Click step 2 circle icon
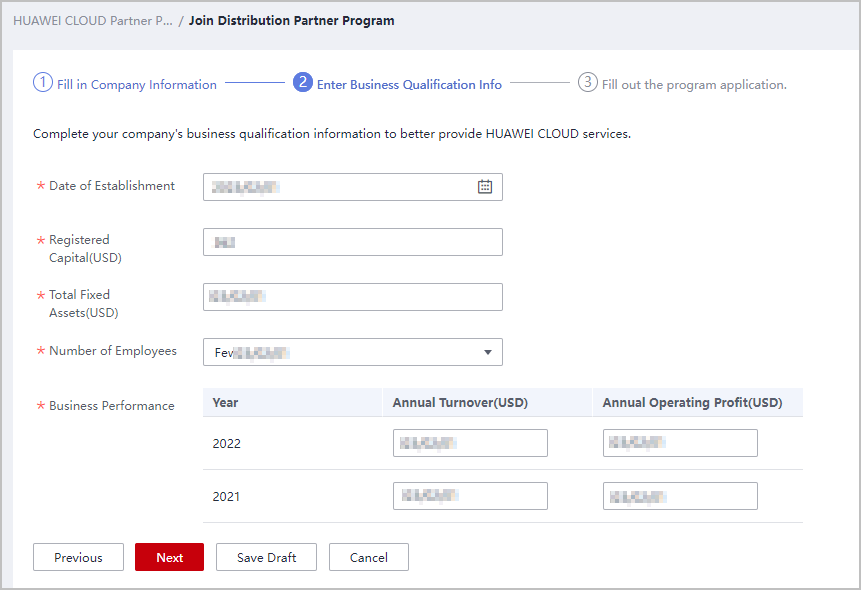The width and height of the screenshot is (861, 590). click(x=303, y=83)
